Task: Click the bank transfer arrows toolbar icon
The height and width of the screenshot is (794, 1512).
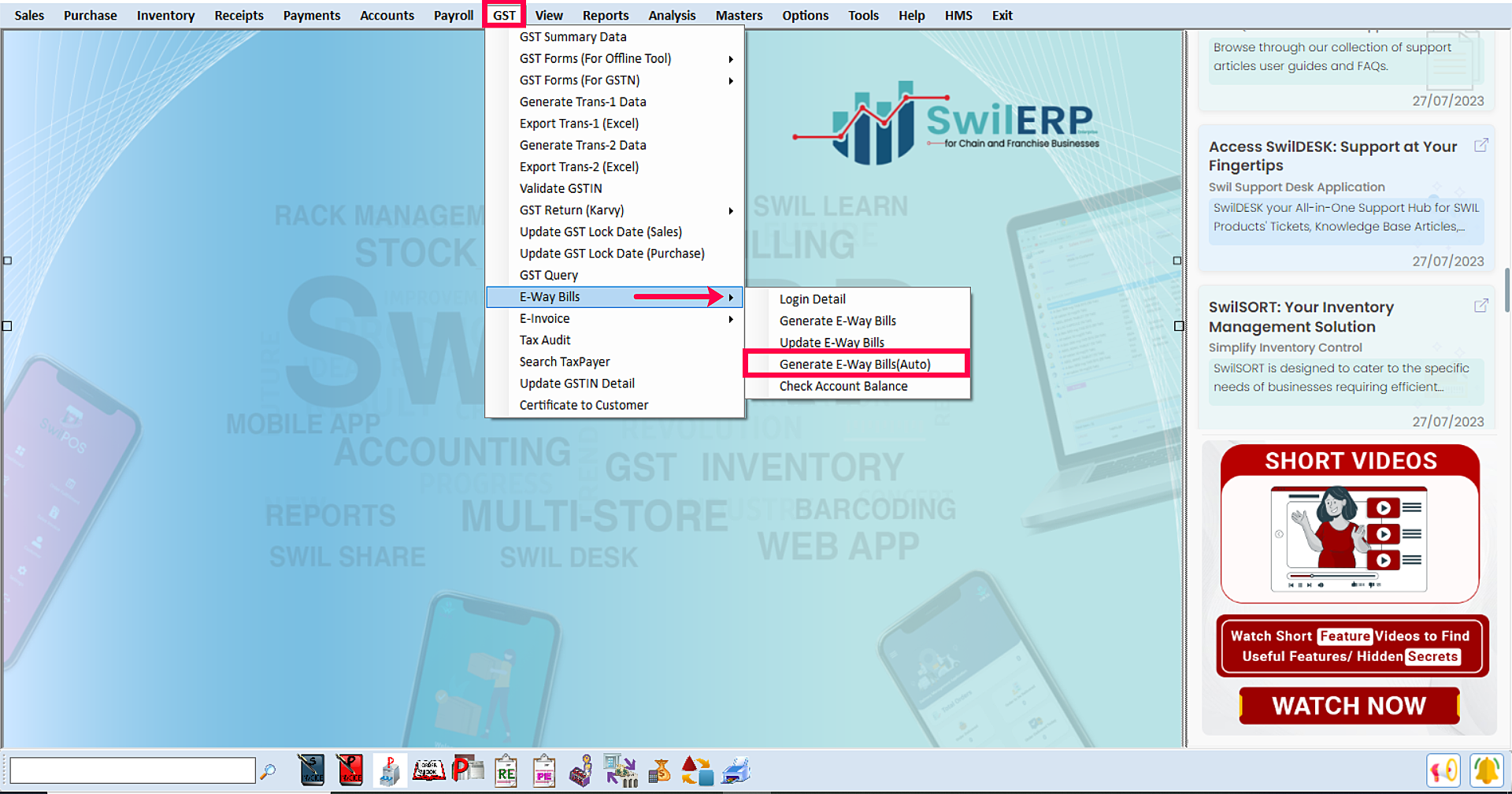Action: (621, 770)
